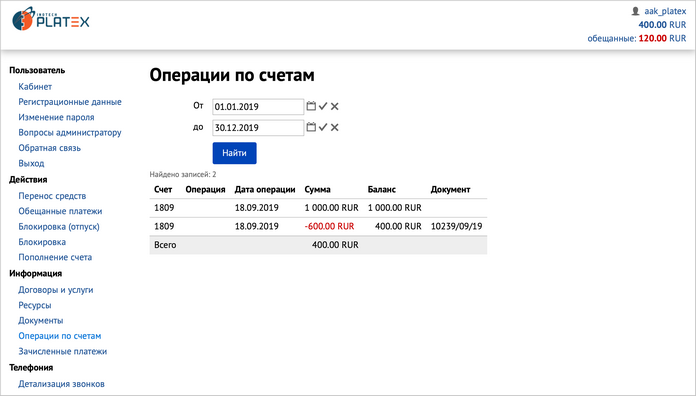Open Кабинет in the sidebar
This screenshot has width=696, height=396.
pos(35,87)
